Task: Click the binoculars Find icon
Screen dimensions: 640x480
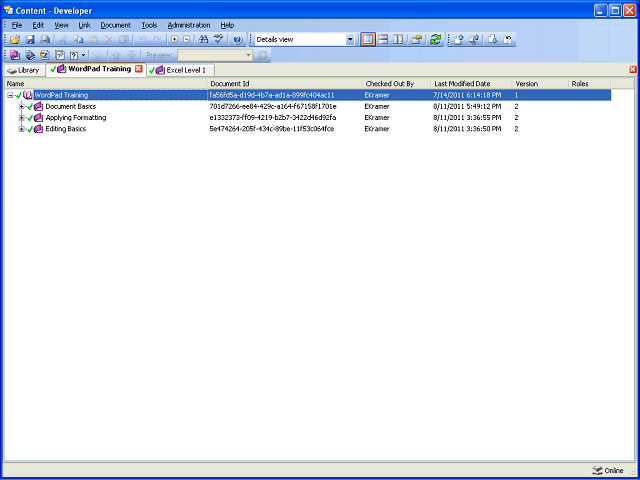Action: [204, 40]
